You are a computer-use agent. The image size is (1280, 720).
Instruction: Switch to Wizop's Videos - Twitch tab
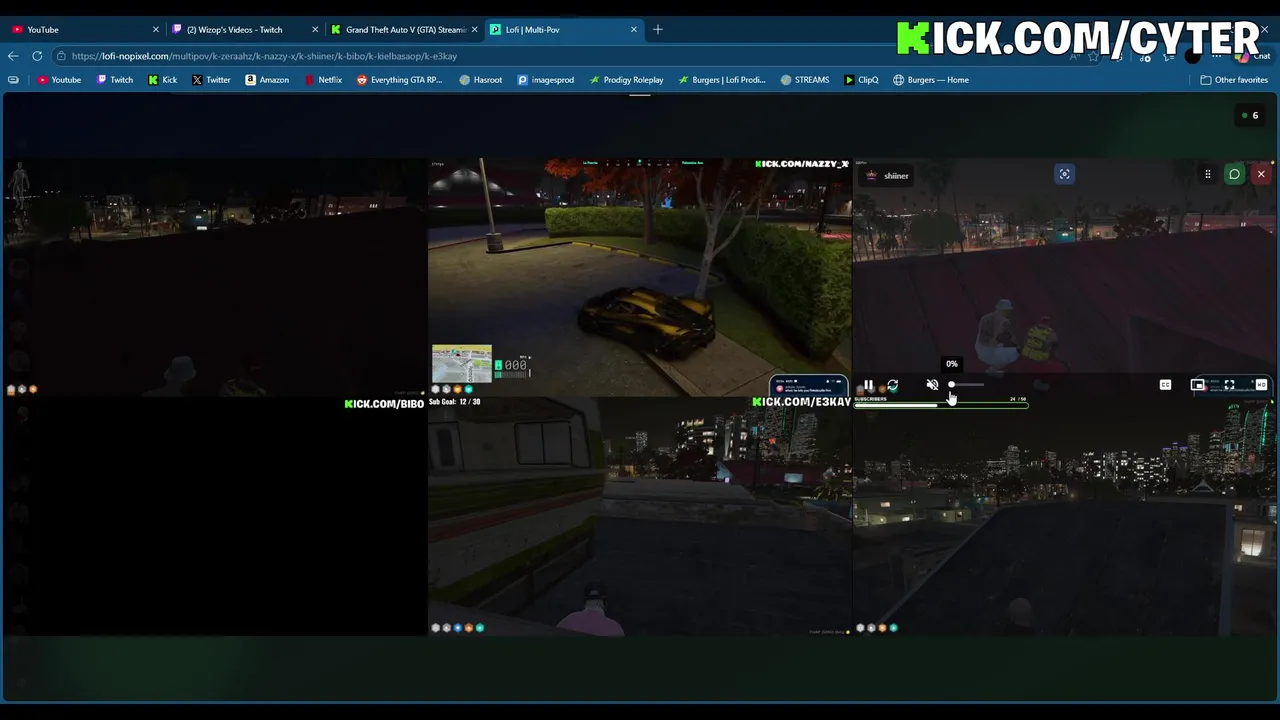click(244, 29)
